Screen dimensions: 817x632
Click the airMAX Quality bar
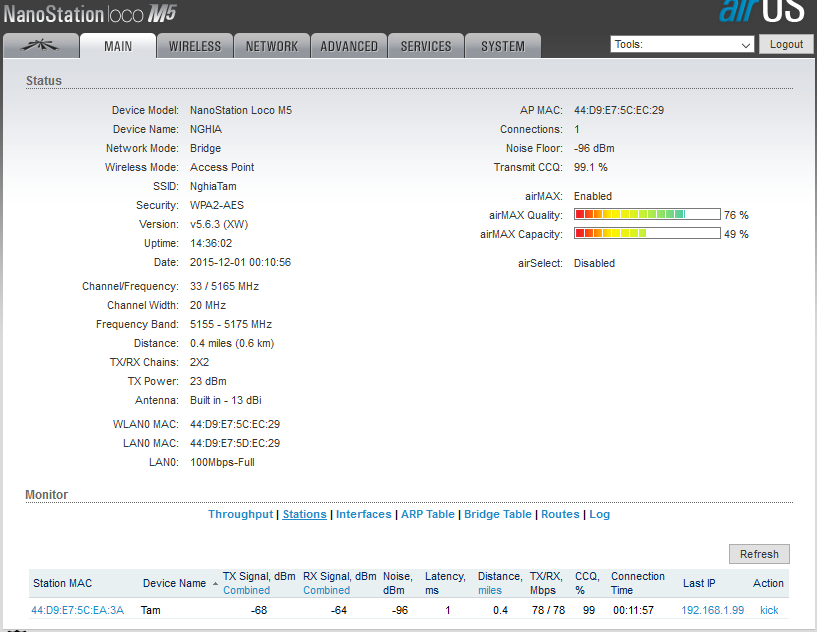(x=647, y=214)
